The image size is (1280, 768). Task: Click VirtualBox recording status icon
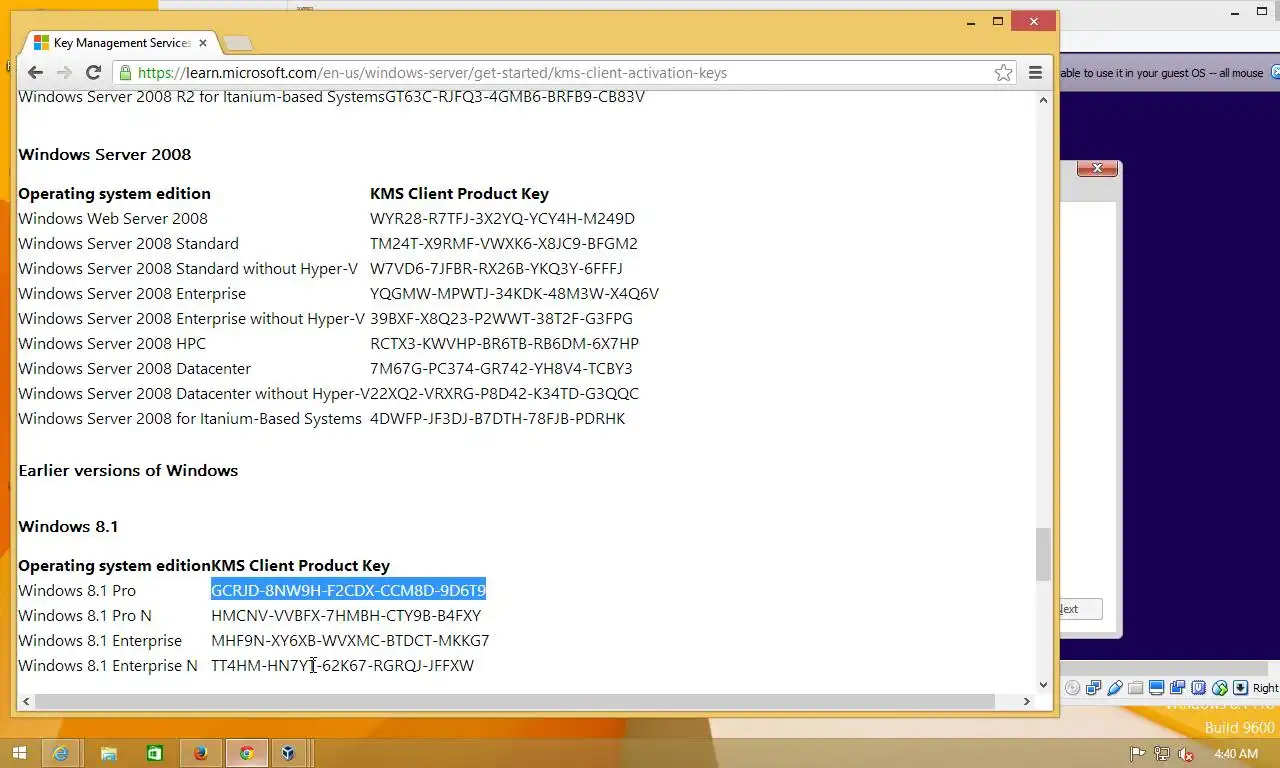click(1178, 688)
